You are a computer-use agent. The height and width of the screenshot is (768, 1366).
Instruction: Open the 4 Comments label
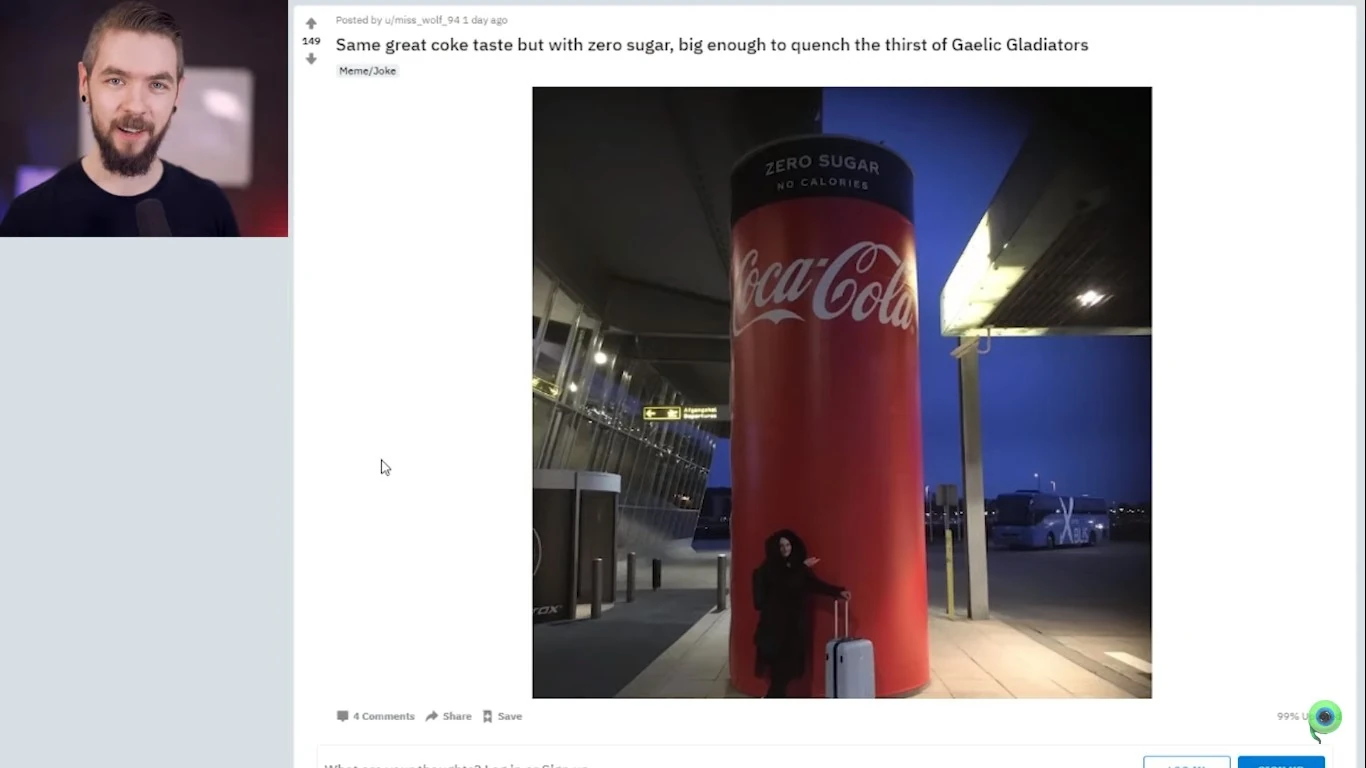[383, 716]
